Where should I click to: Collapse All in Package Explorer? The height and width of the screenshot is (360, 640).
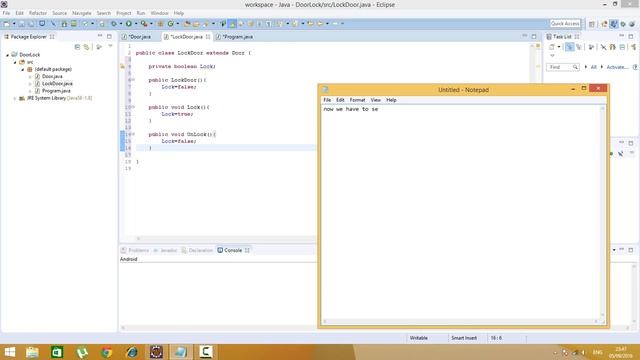pos(77,47)
